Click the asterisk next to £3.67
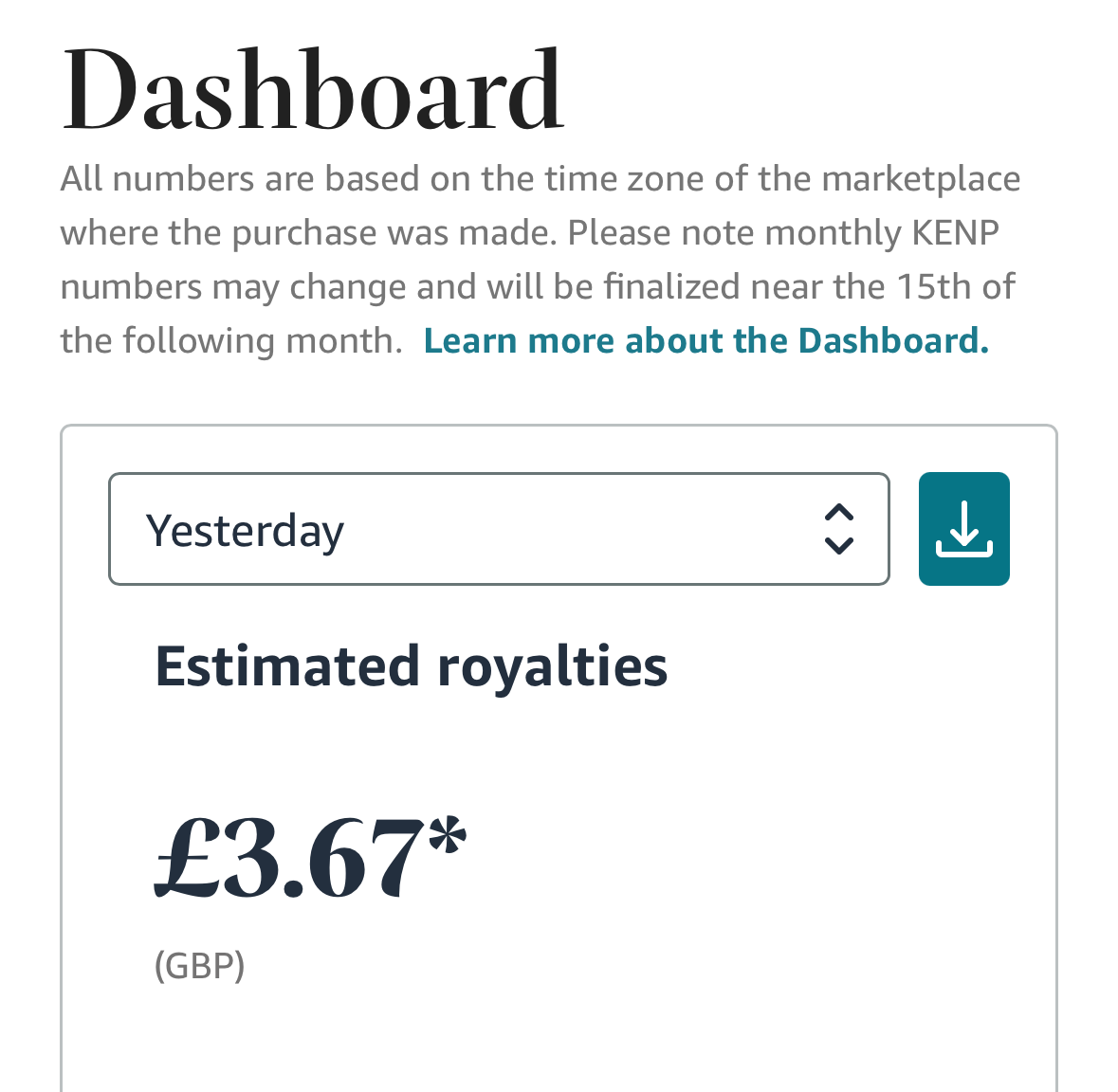 [x=448, y=835]
